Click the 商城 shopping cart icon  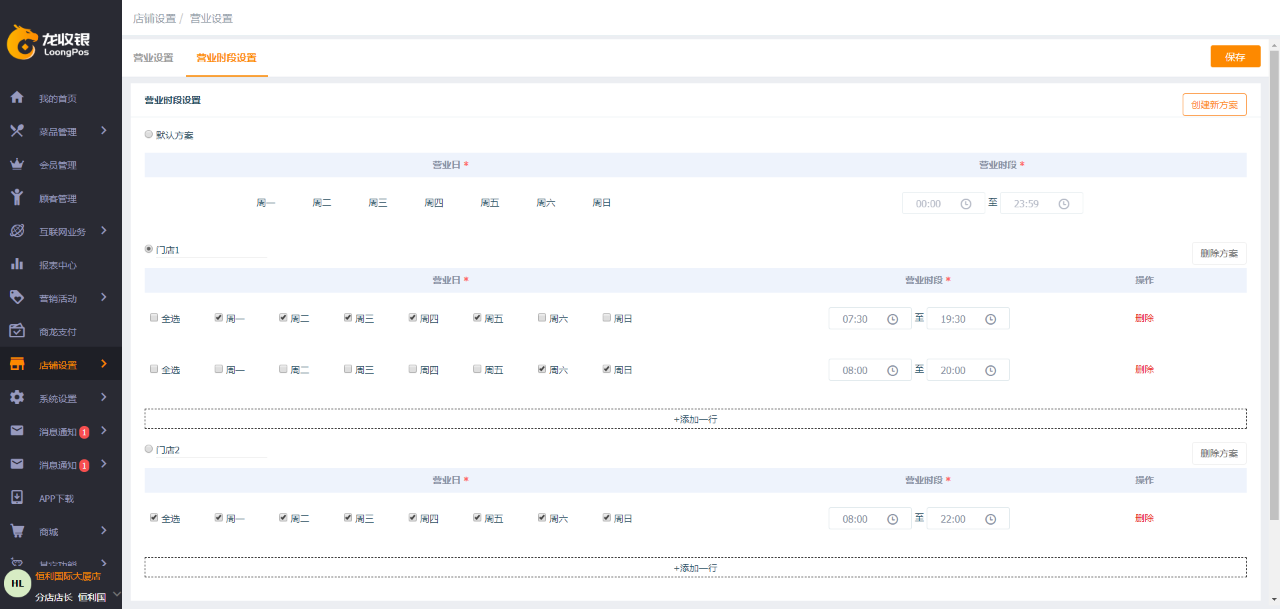(x=17, y=531)
